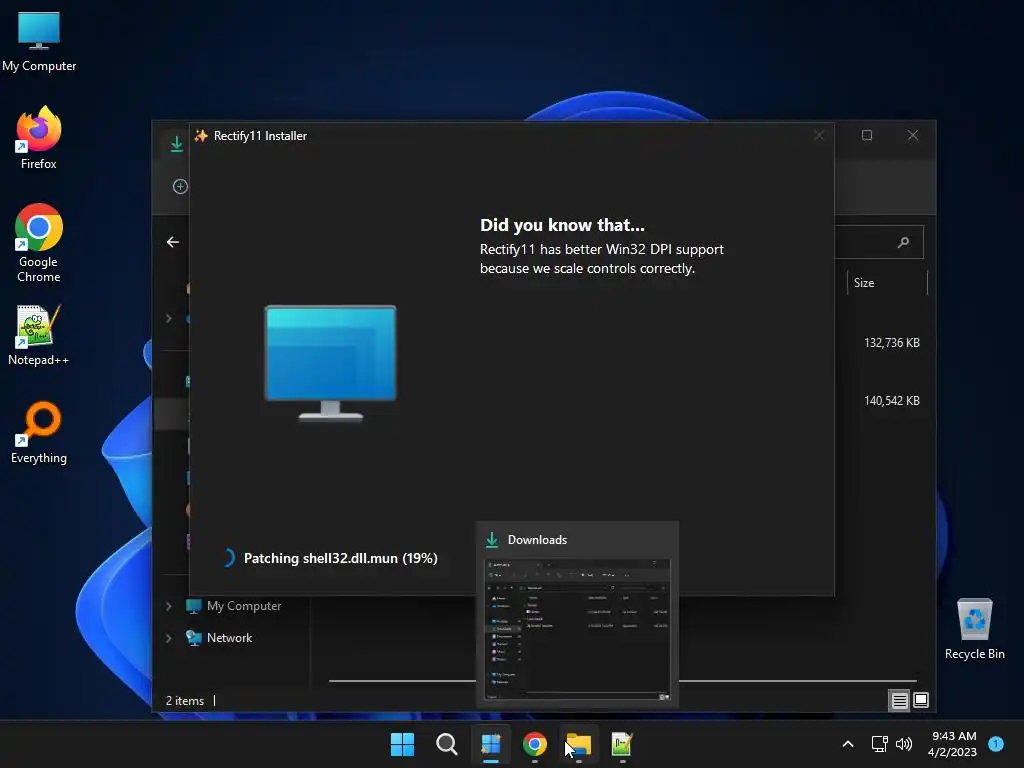Click the 2 items status text
1024x768 pixels.
185,701
